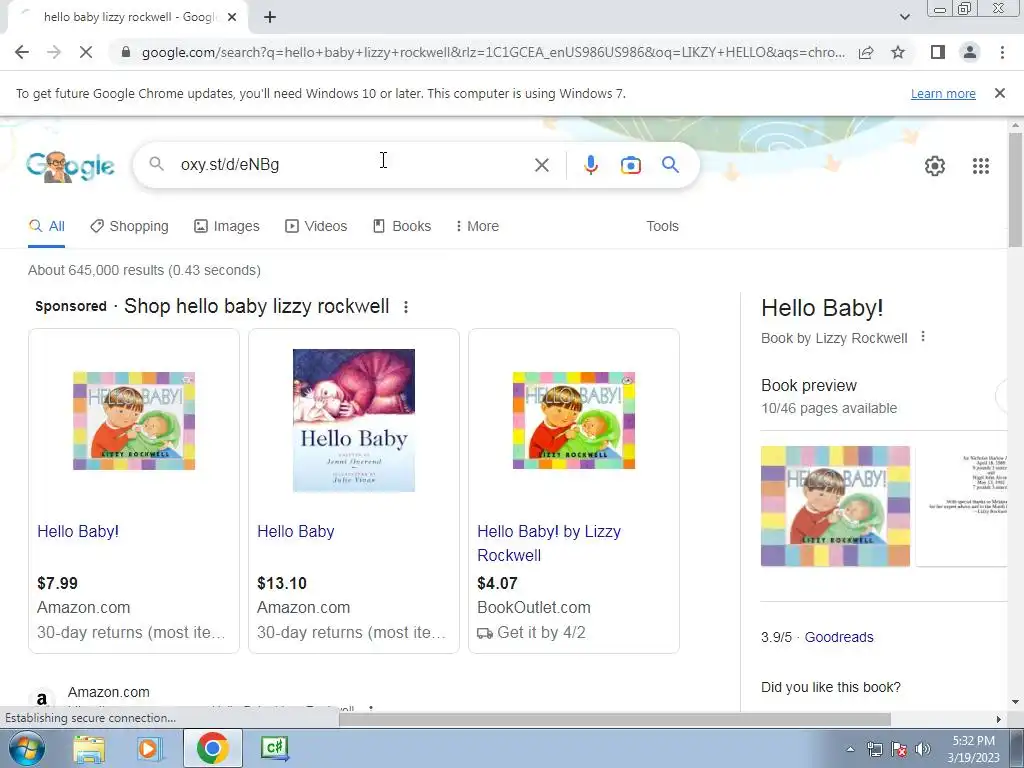Click the horizontal scrollbar of the page
Screen dimensions: 1024x768
tap(615, 719)
